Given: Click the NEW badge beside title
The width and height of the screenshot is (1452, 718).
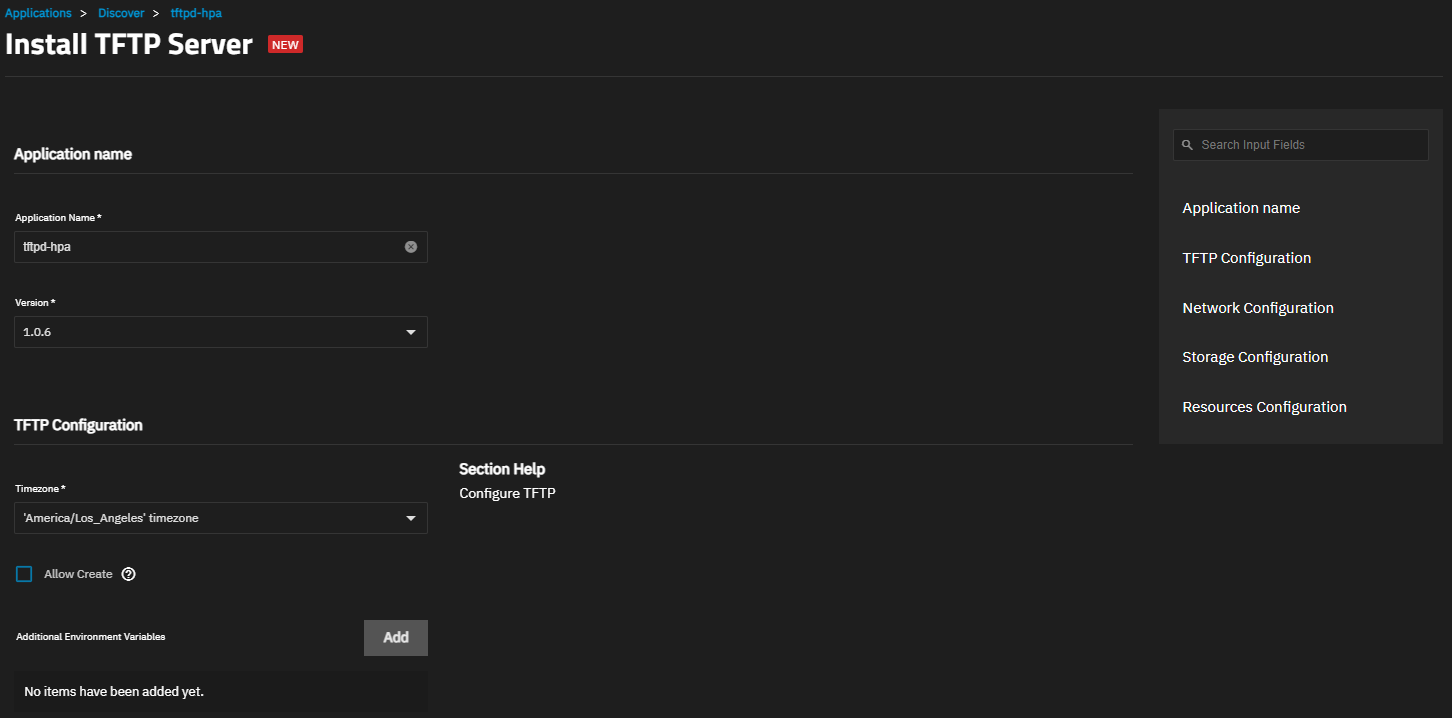Looking at the screenshot, I should [285, 45].
